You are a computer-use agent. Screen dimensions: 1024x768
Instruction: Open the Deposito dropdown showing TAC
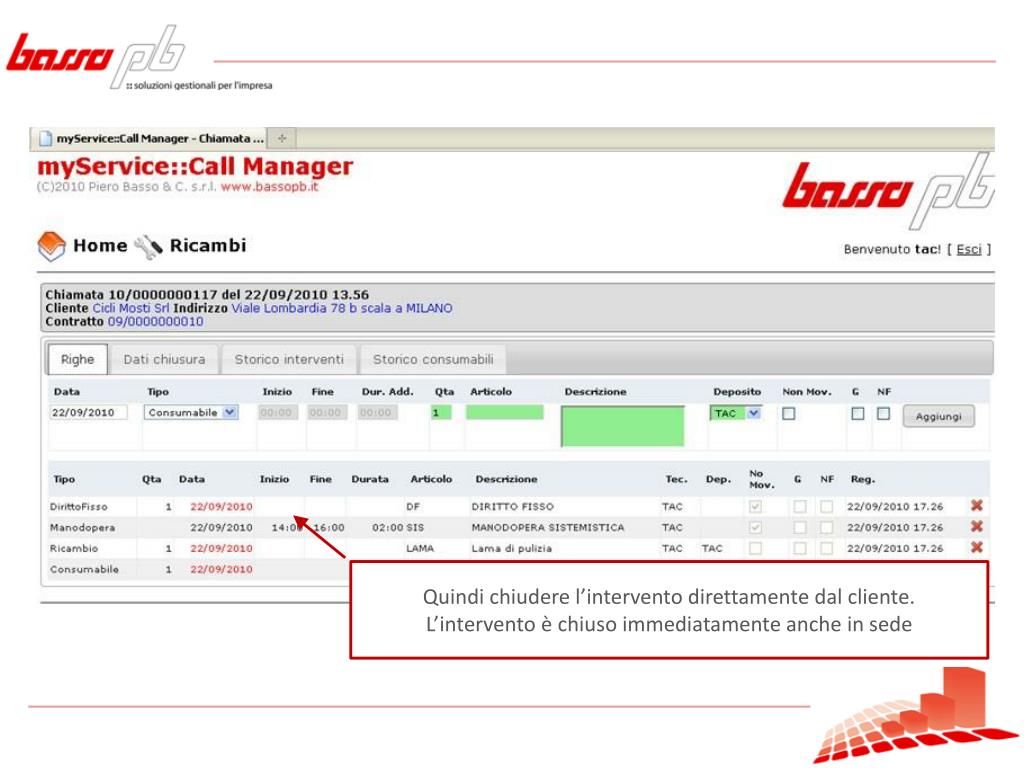(736, 413)
